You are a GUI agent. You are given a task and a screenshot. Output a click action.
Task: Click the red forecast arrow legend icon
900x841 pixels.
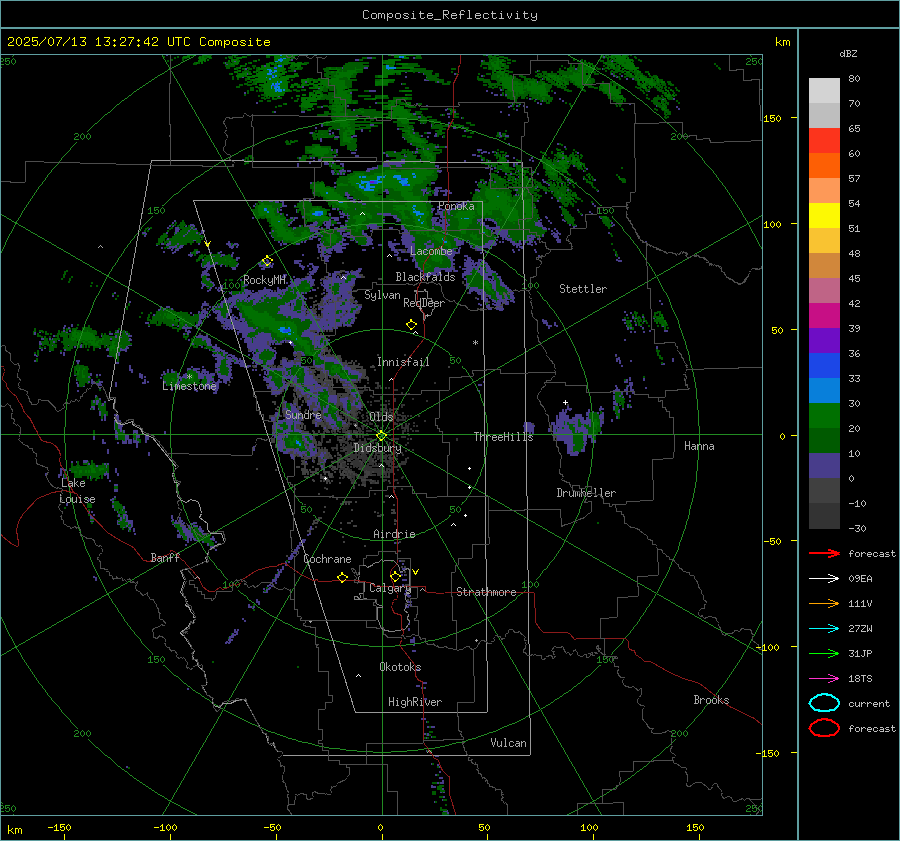pos(824,553)
